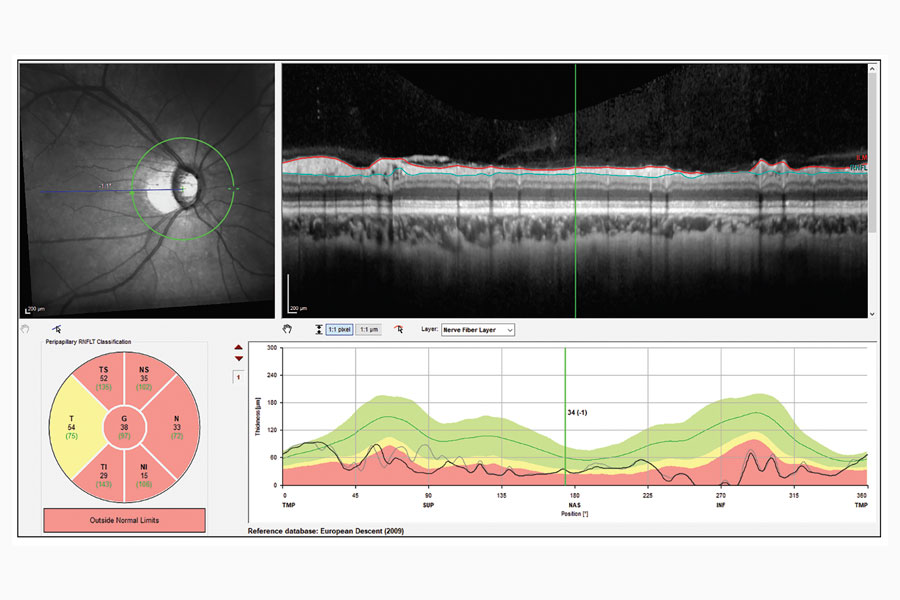
Task: Click the red layer segmentation icon
Action: [x=399, y=329]
